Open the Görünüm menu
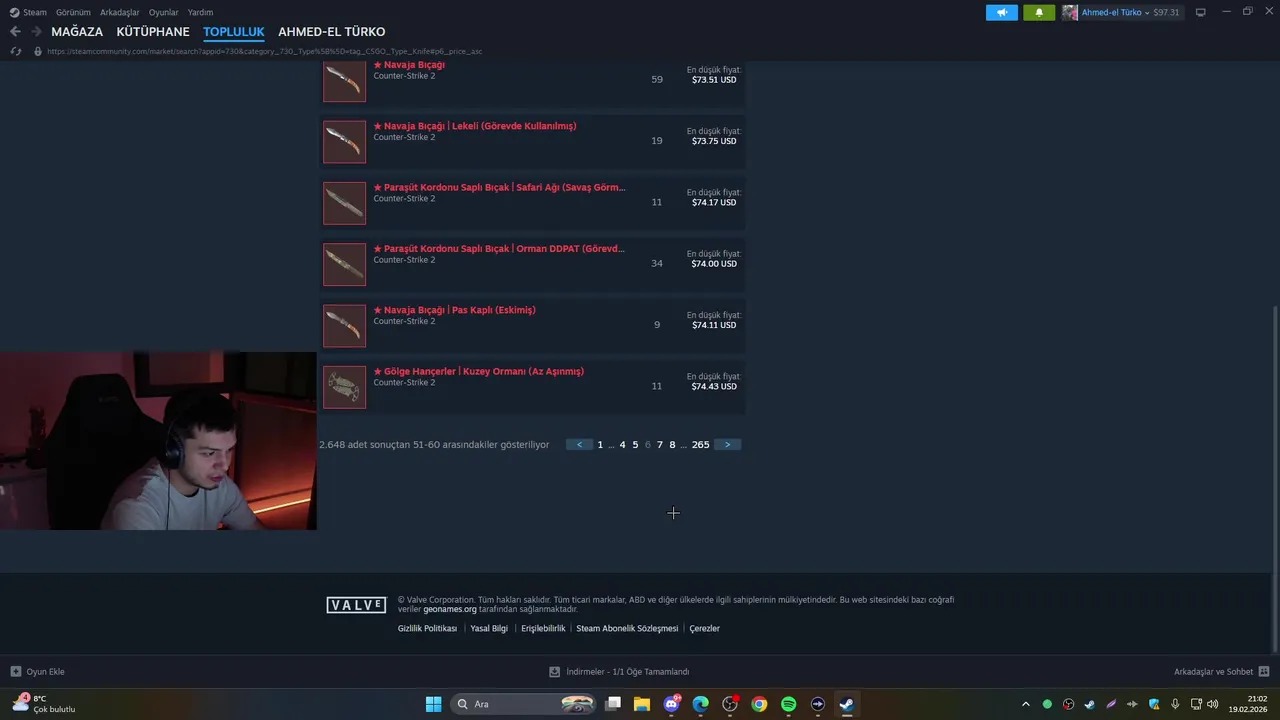The height and width of the screenshot is (720, 1280). [73, 12]
